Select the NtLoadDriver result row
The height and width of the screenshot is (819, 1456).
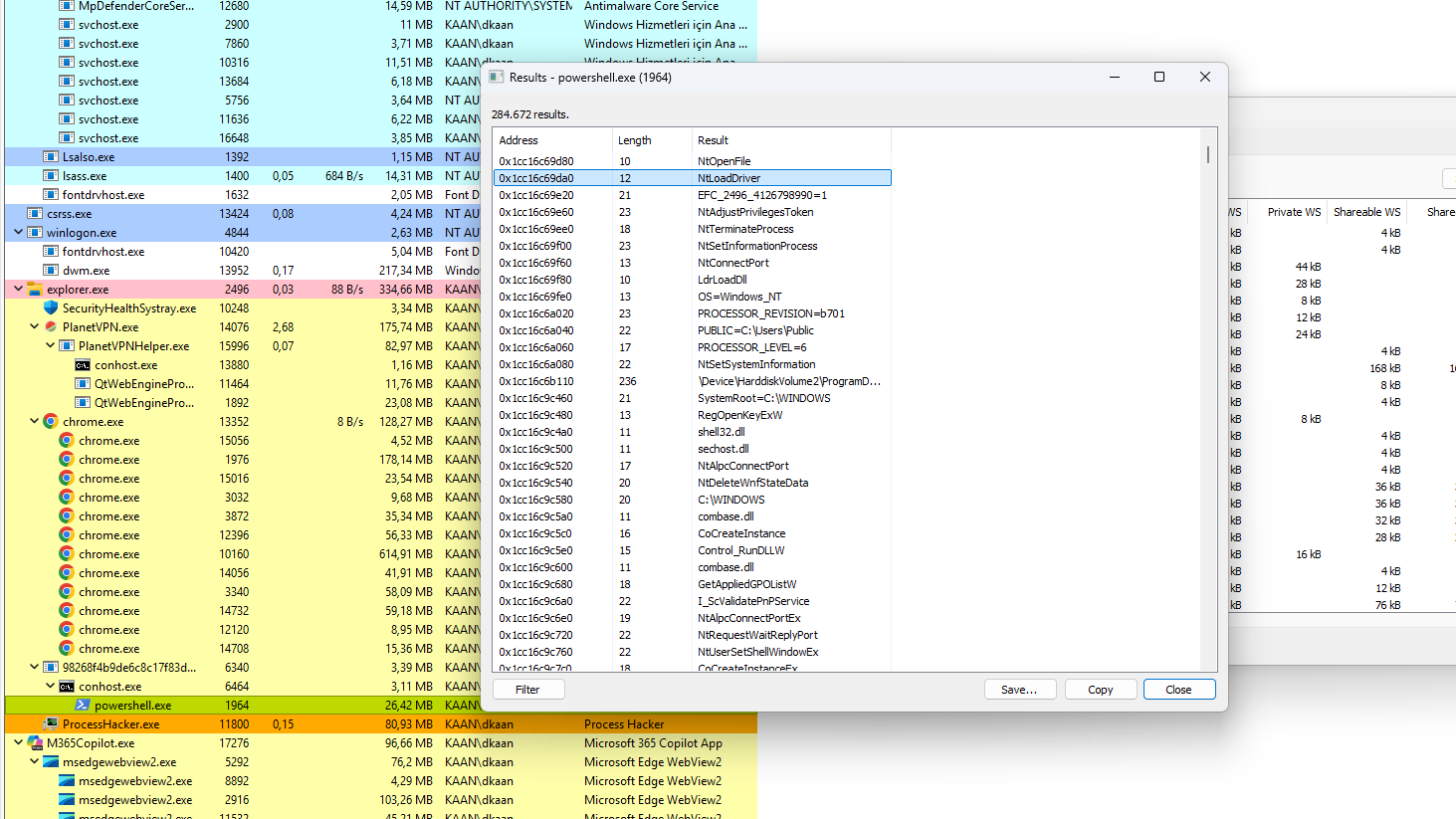tap(693, 178)
